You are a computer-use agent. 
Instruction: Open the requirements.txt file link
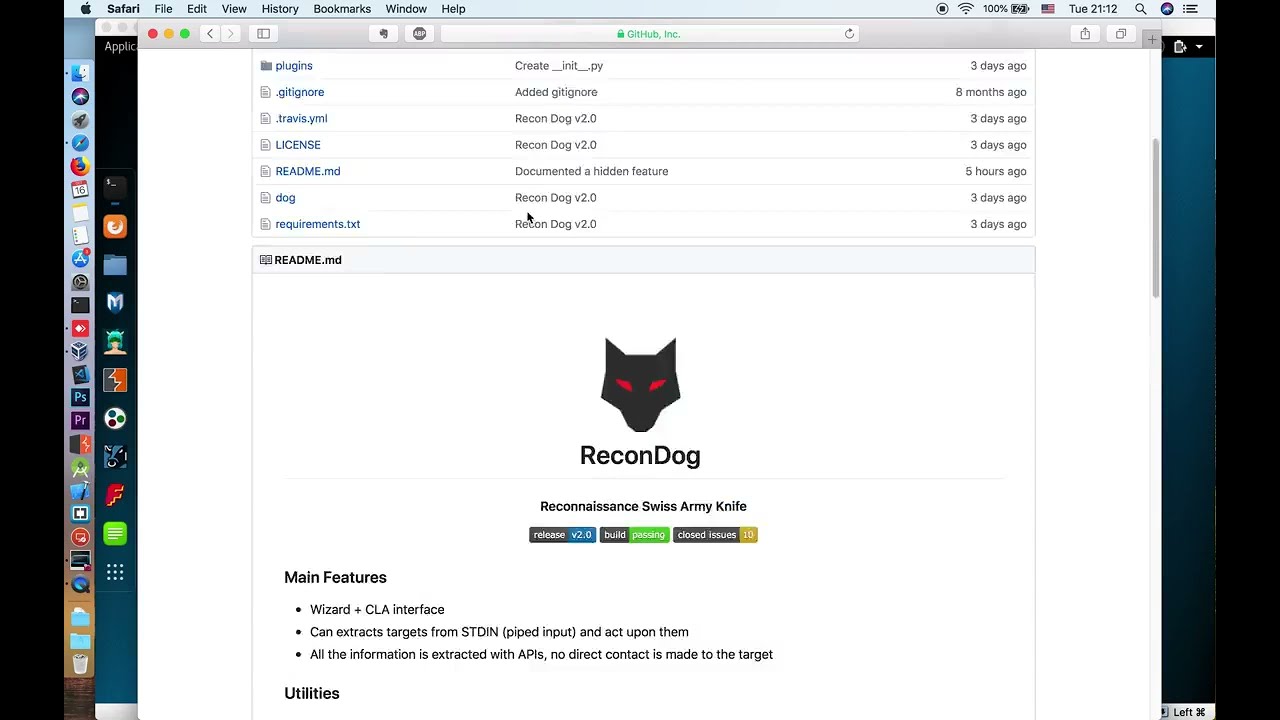318,224
